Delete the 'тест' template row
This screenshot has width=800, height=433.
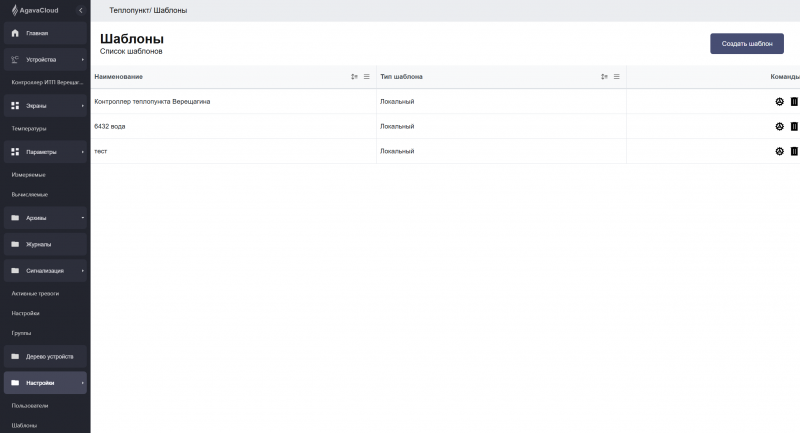[x=794, y=151]
